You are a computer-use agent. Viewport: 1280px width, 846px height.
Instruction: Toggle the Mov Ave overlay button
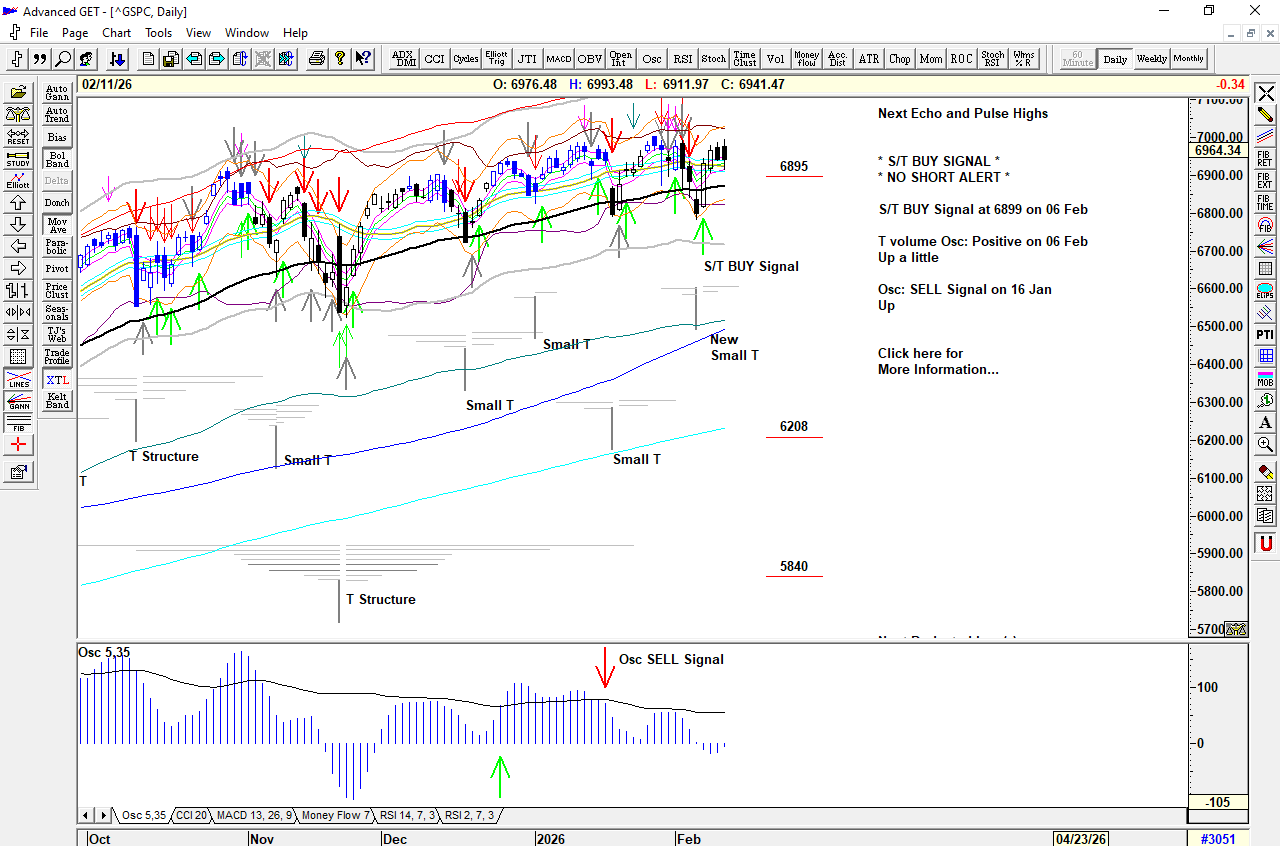click(57, 225)
